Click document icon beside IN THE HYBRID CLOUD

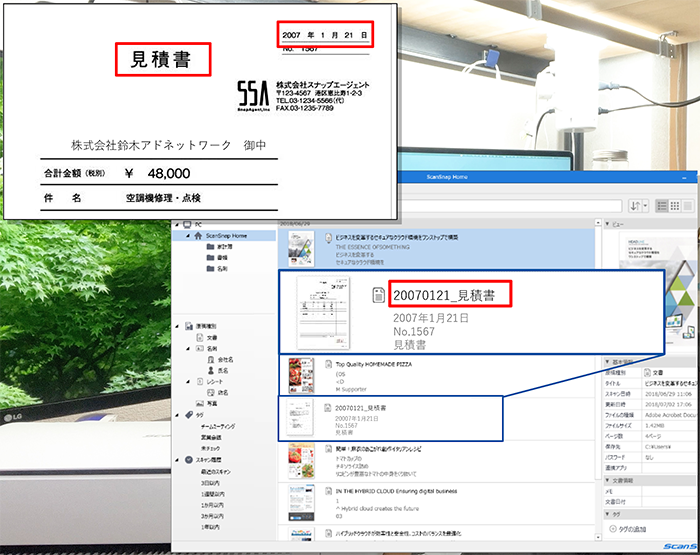click(x=328, y=491)
